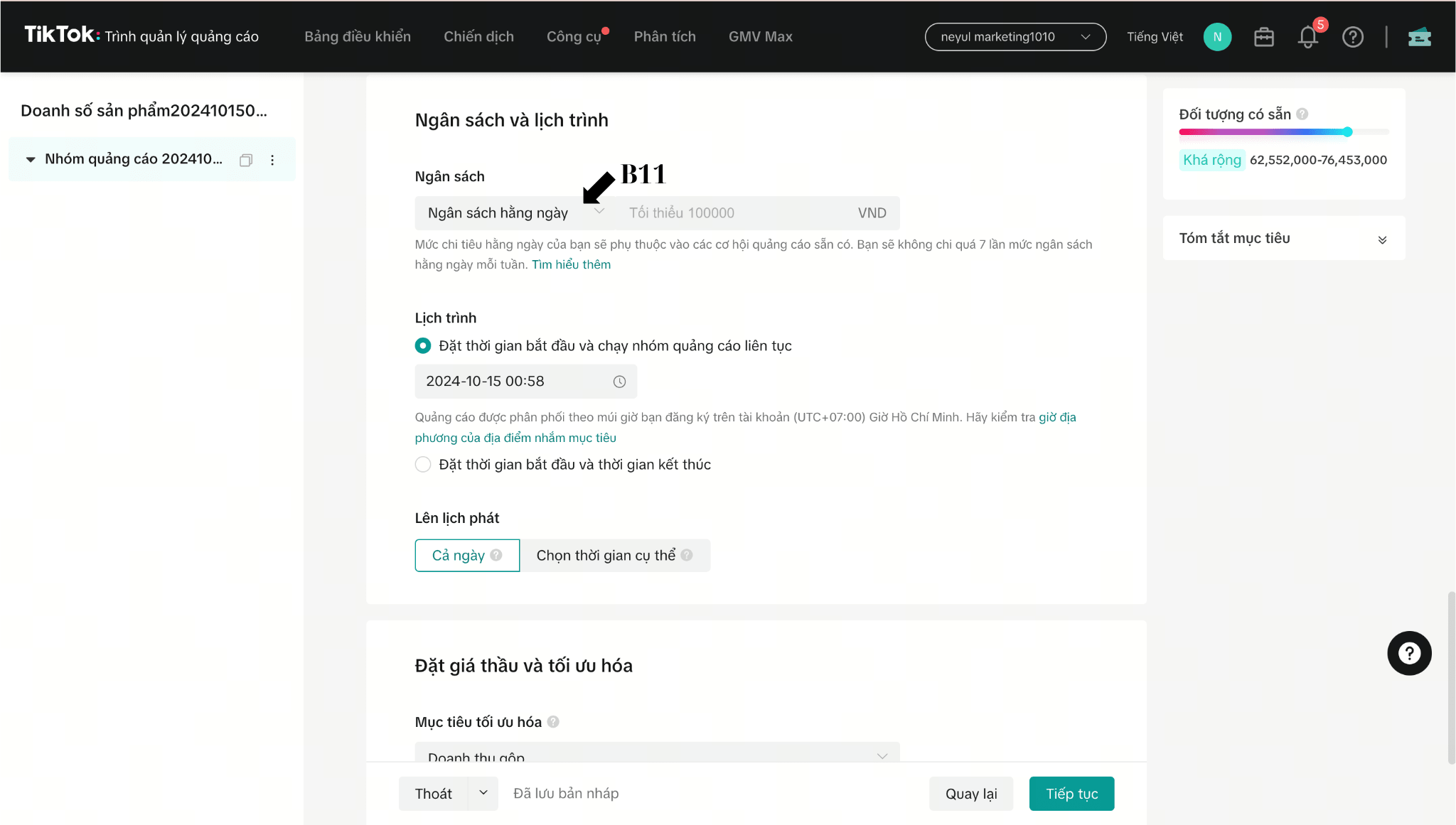1456x825 pixels.
Task: Open notifications bell with 5 alerts
Action: point(1308,37)
